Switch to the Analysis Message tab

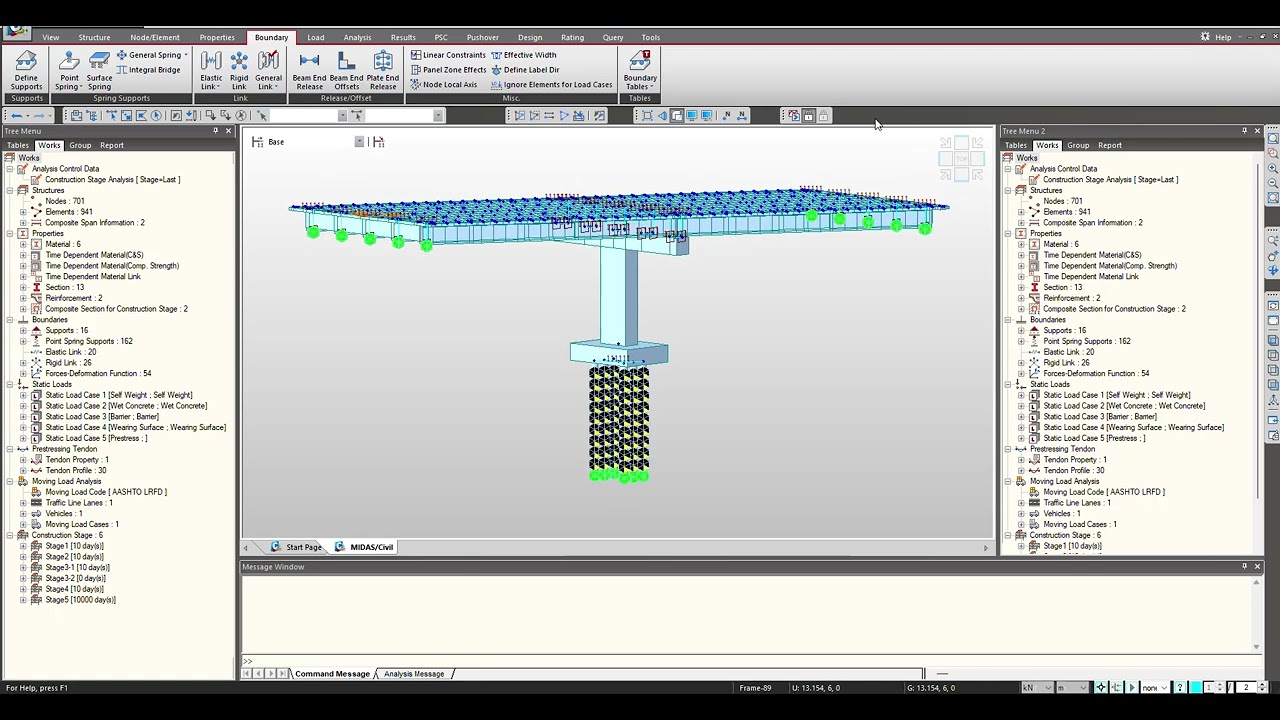pos(414,674)
